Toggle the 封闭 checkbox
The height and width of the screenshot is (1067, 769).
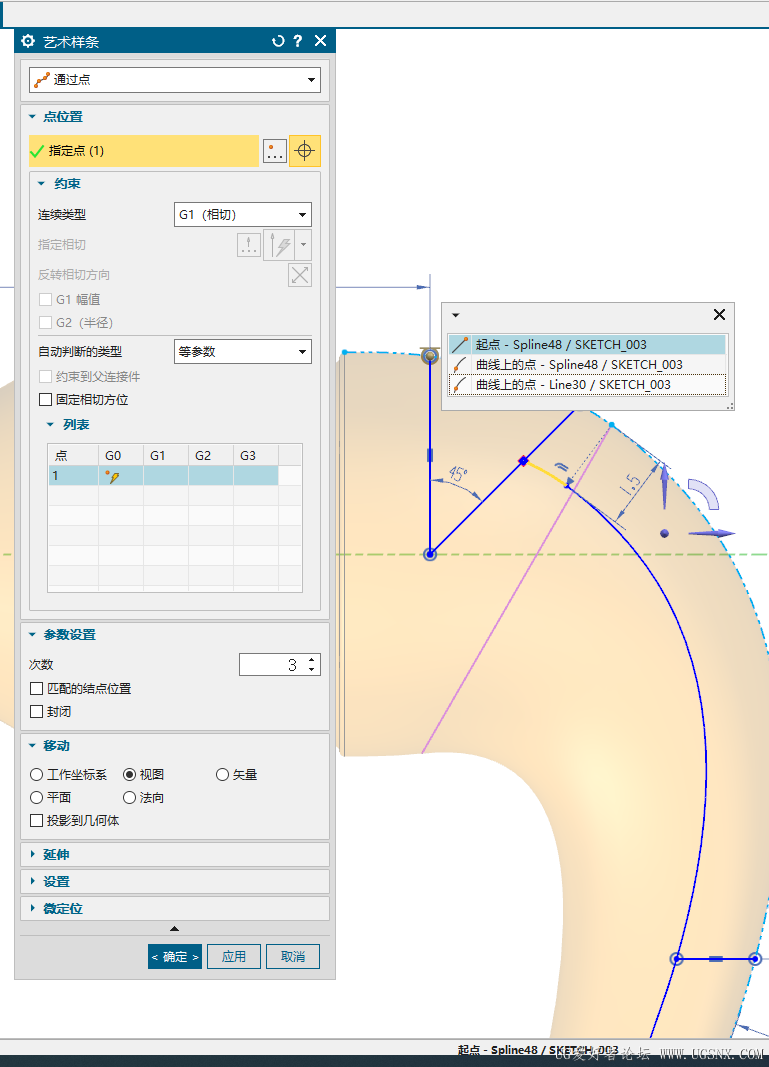coord(37,712)
